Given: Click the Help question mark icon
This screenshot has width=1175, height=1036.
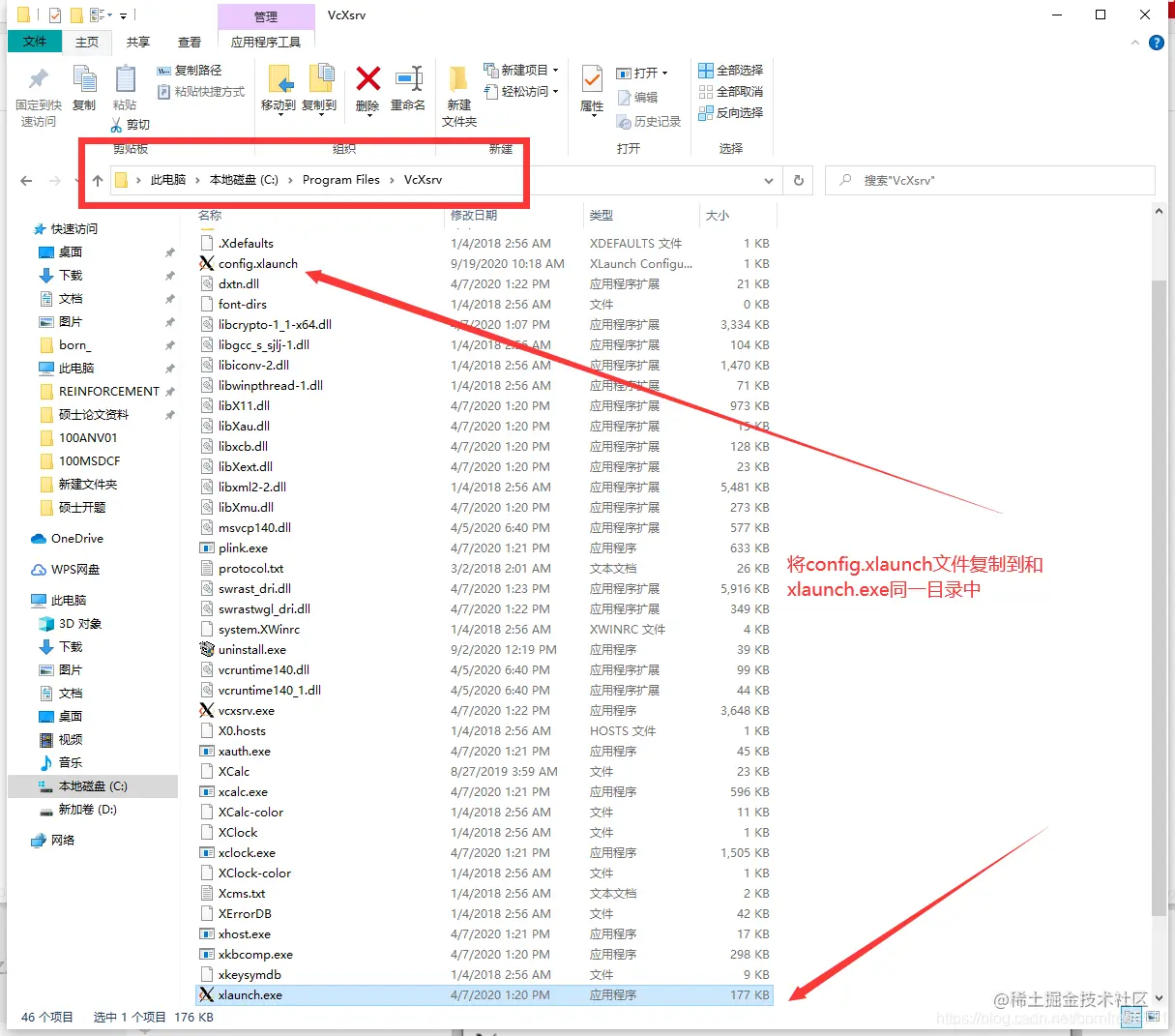Looking at the screenshot, I should point(1156,43).
